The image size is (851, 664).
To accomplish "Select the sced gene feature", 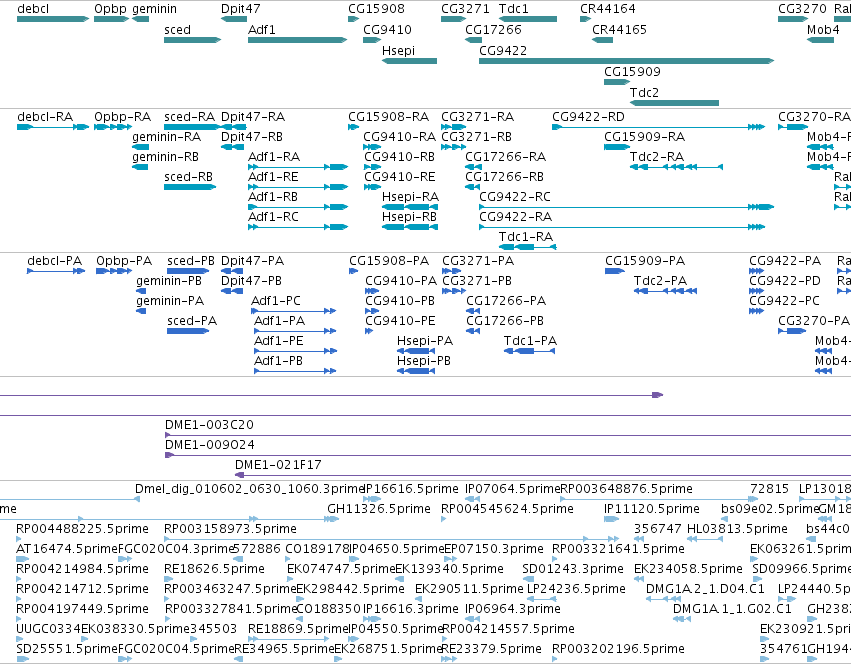I will [193, 40].
